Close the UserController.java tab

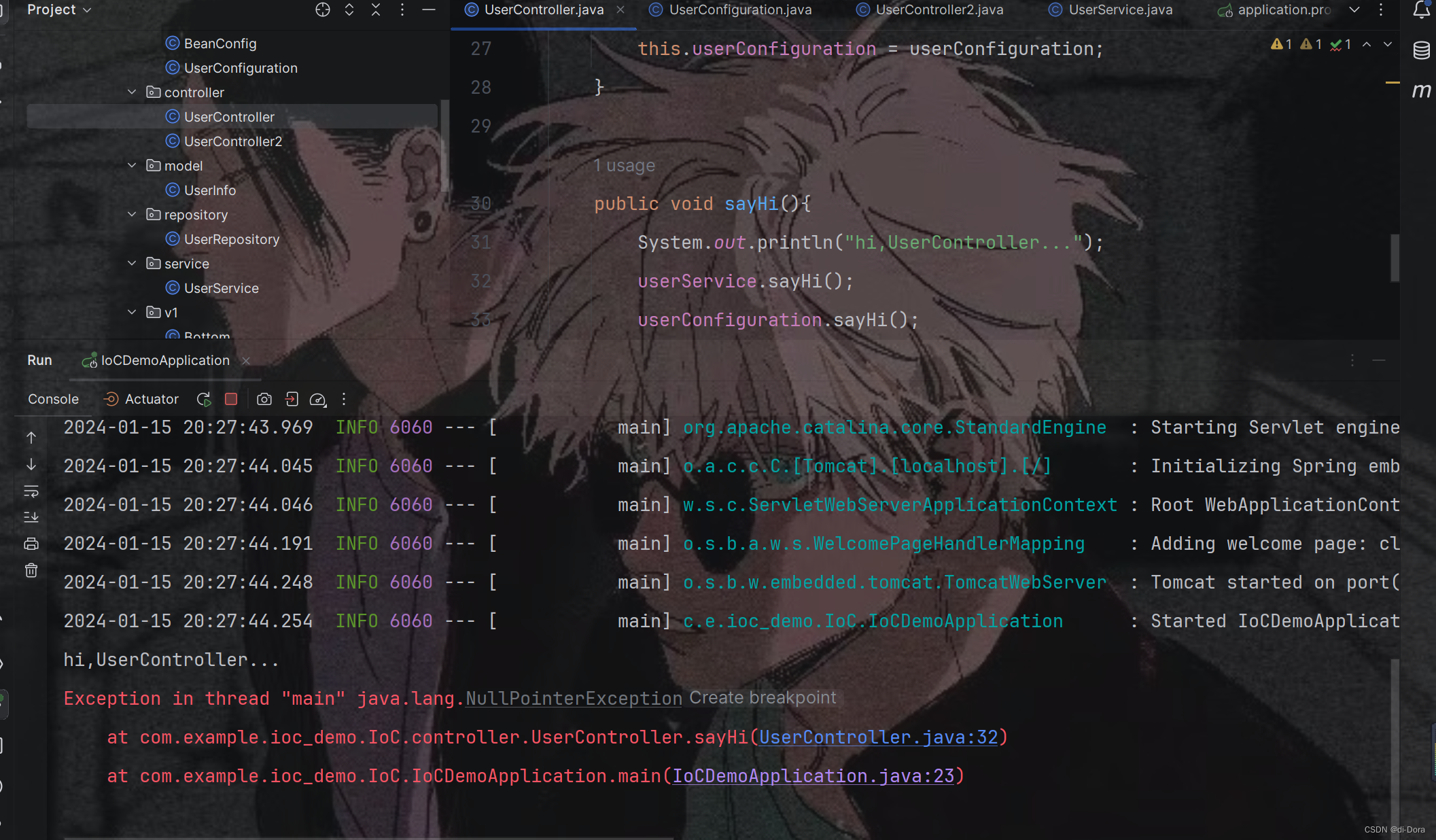(620, 10)
